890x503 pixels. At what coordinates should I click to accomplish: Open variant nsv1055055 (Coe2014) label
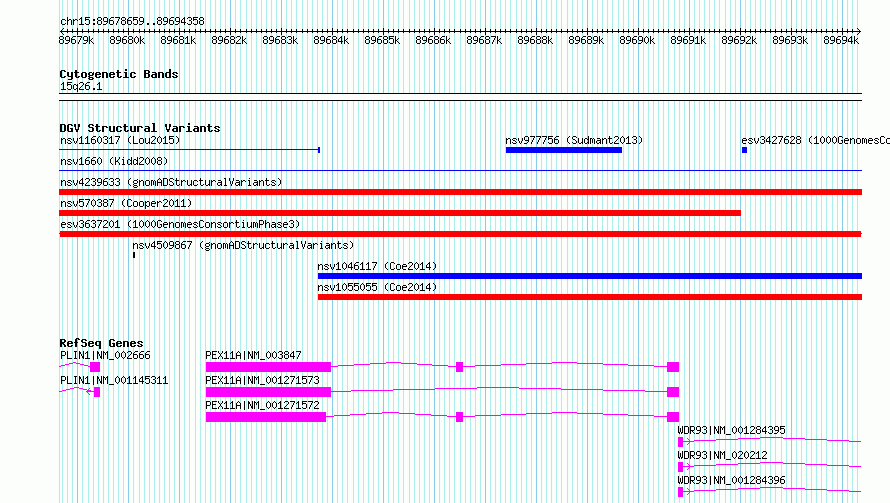point(377,287)
